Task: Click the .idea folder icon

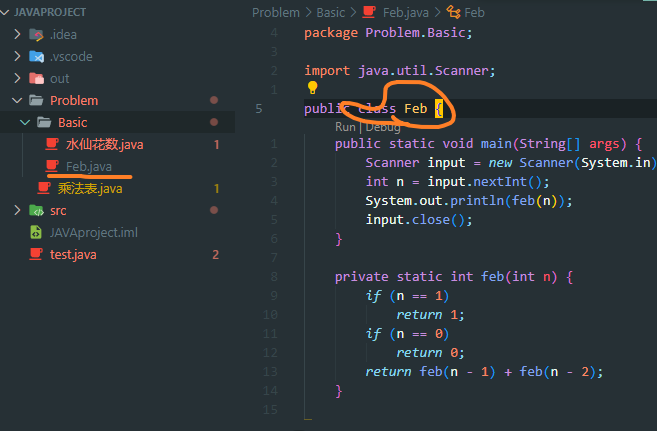Action: pyautogui.click(x=37, y=35)
